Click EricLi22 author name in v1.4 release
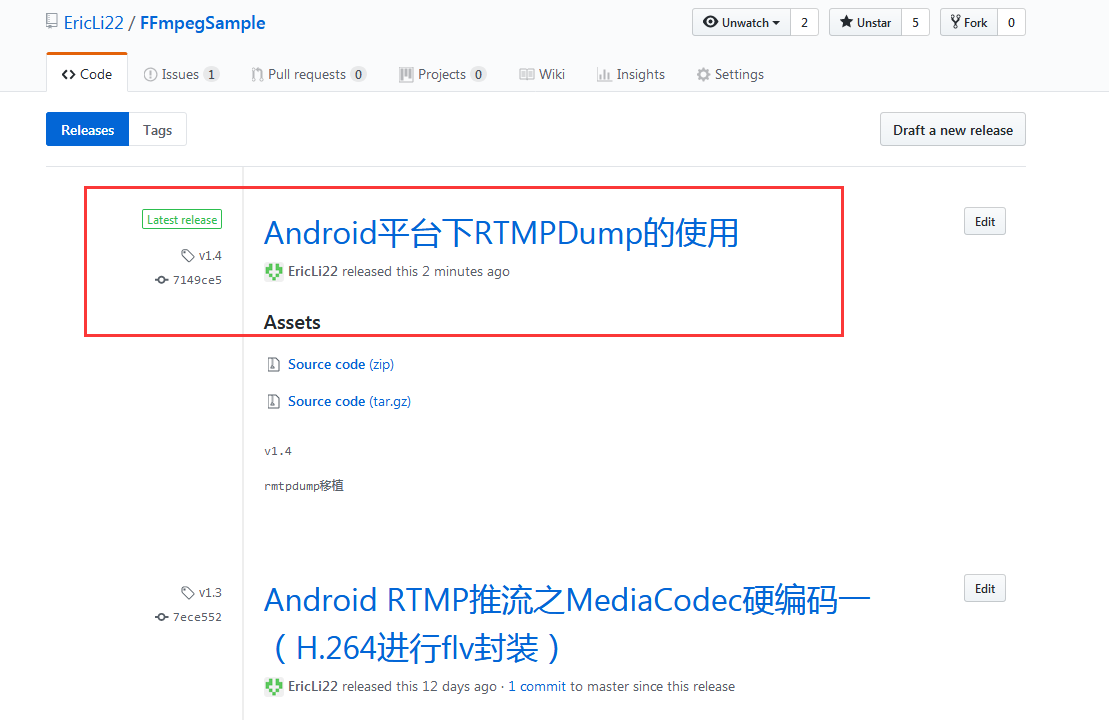 tap(313, 272)
